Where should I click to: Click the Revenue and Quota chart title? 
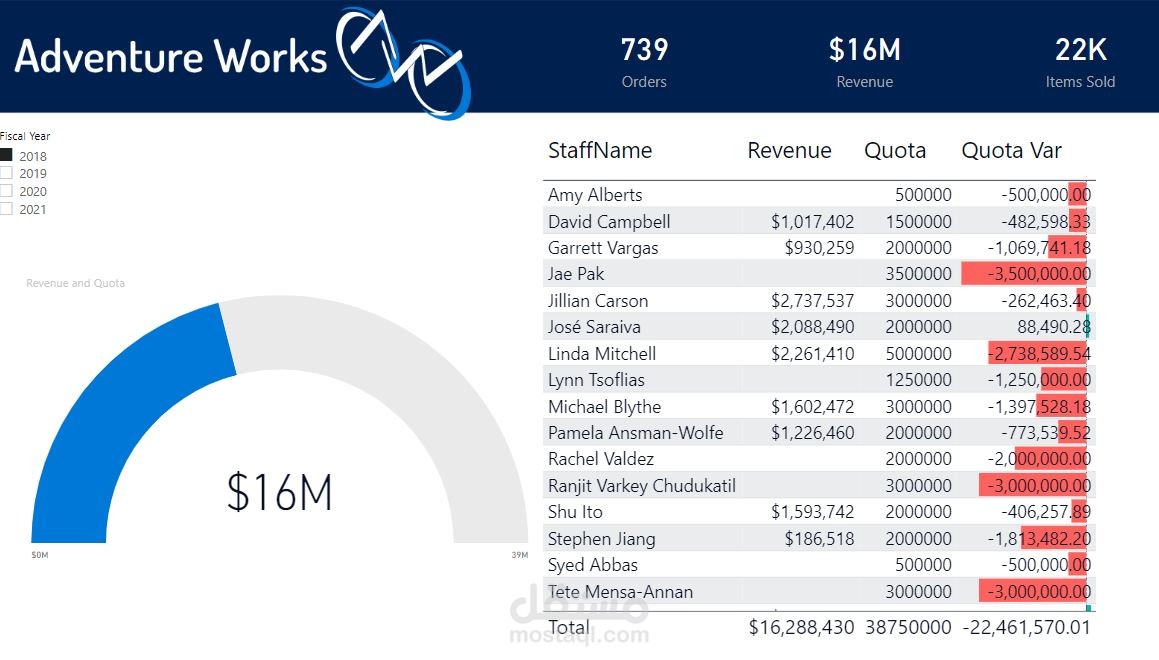(x=75, y=283)
